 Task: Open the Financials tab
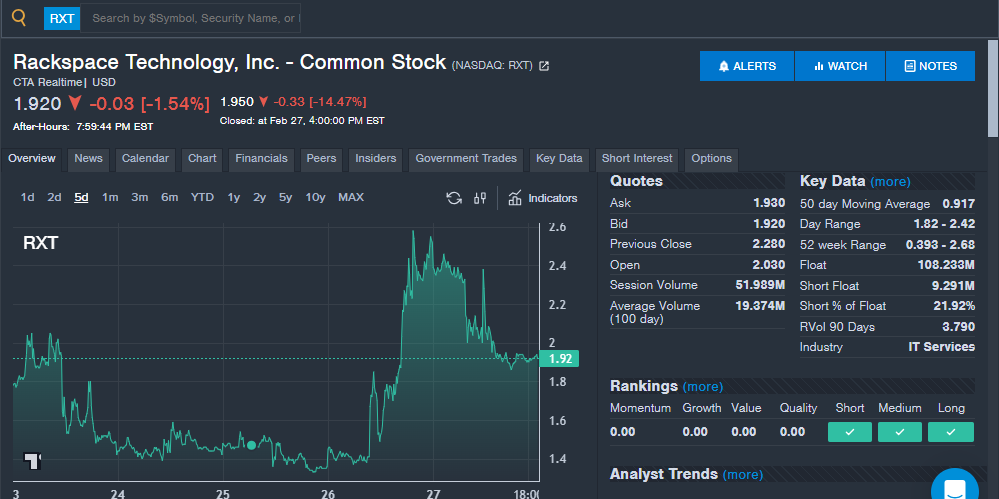point(261,159)
